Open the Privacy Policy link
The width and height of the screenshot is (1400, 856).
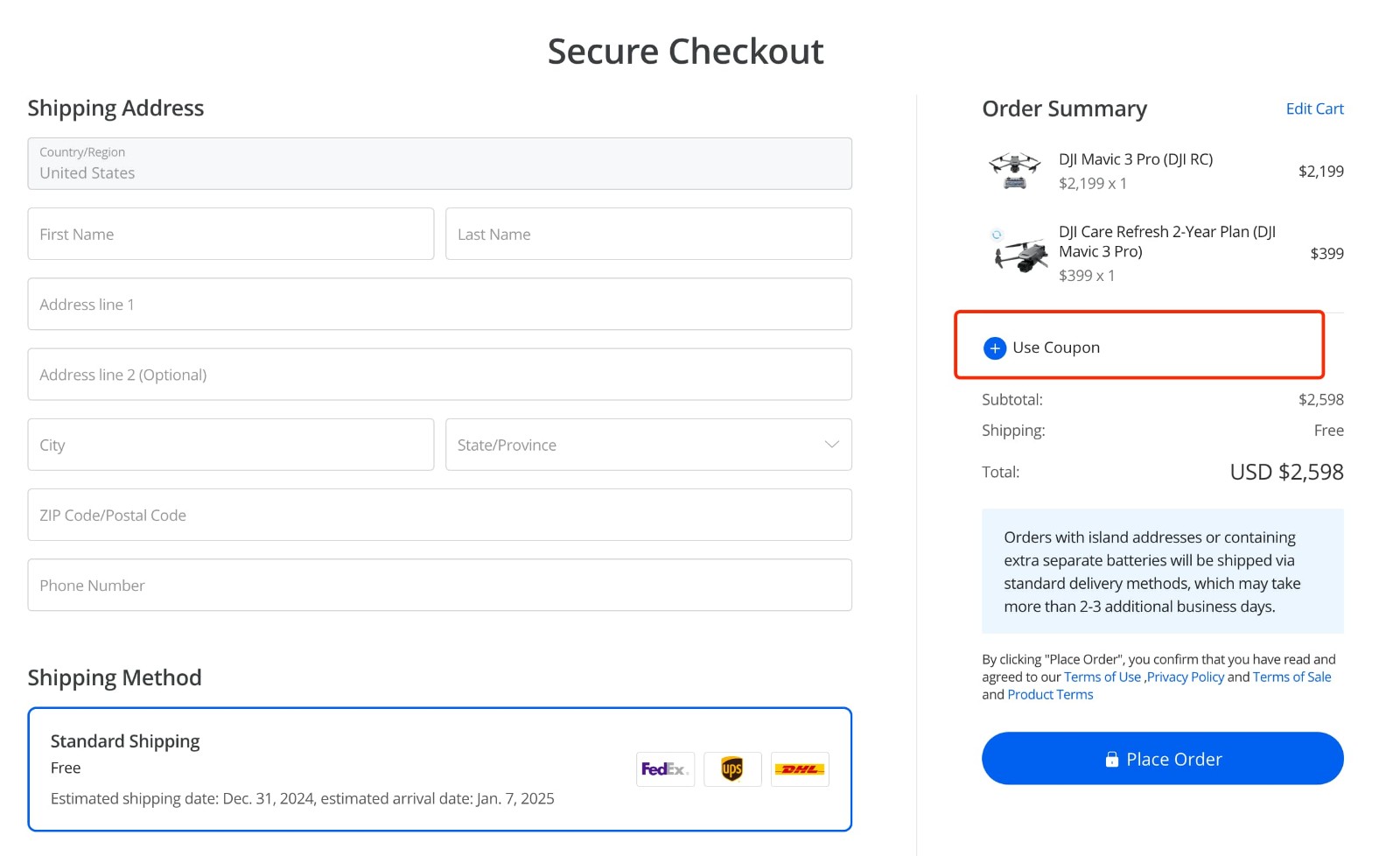(x=1186, y=677)
